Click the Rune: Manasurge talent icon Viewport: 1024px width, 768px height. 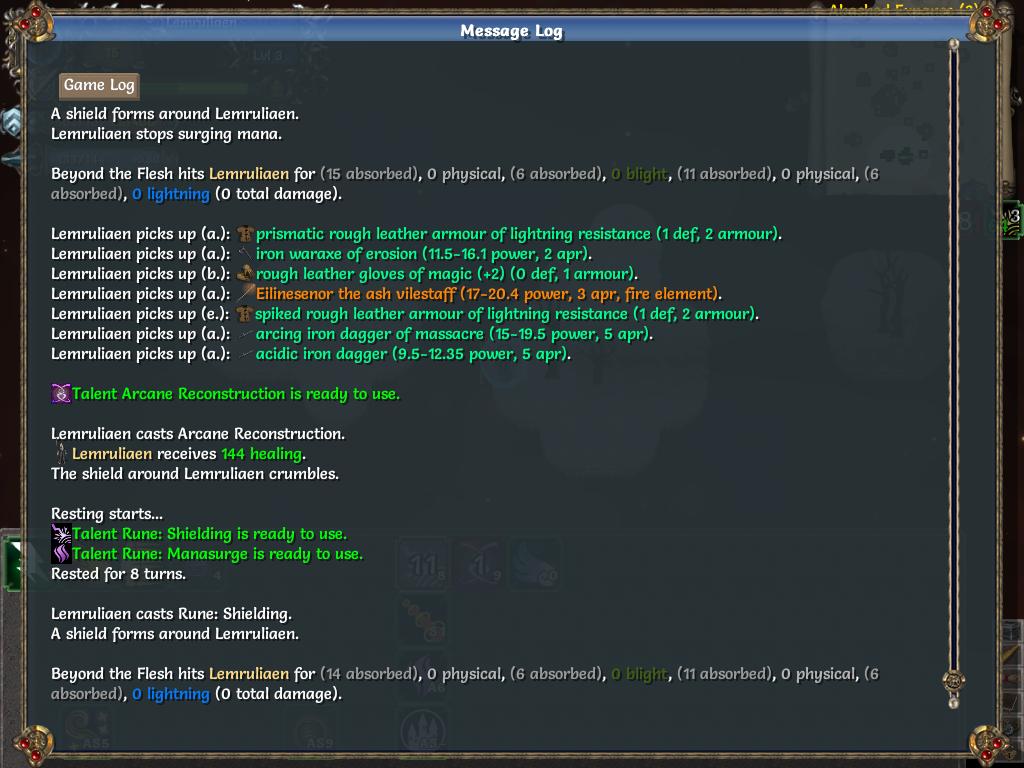61,554
